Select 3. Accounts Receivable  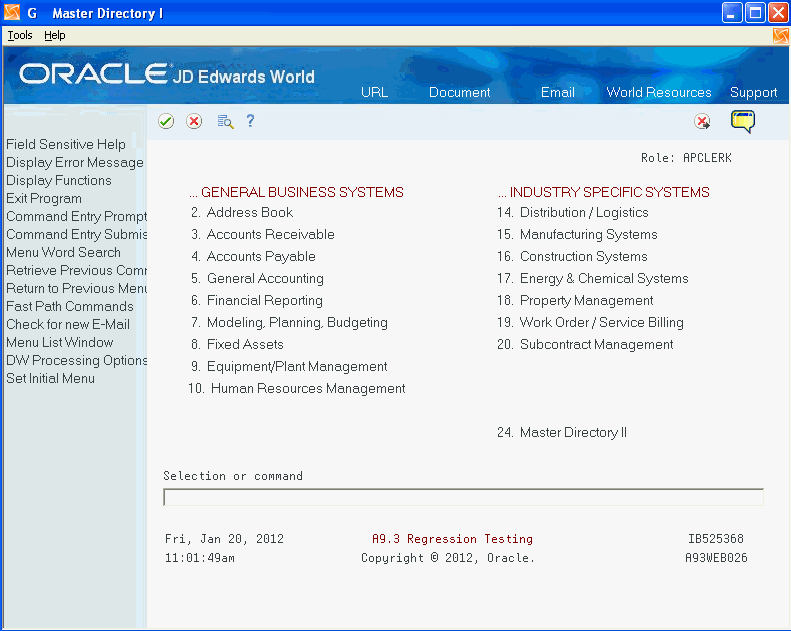262,235
